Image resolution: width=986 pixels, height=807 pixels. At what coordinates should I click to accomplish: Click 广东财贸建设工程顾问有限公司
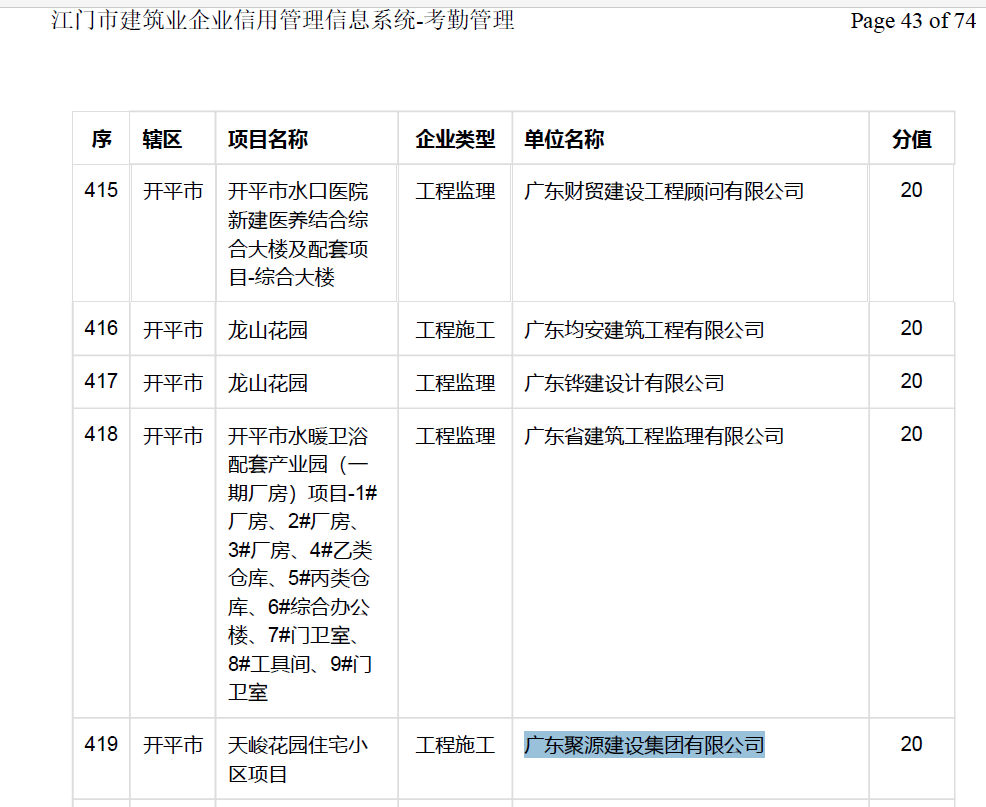tap(664, 191)
